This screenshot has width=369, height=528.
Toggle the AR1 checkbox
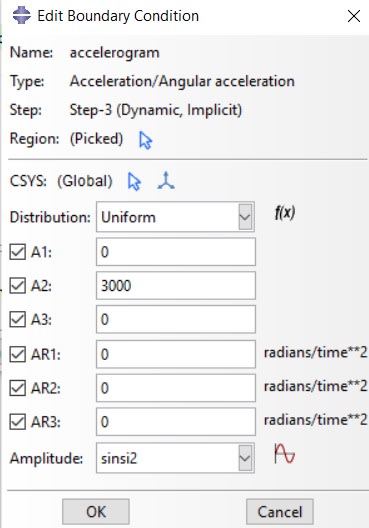tap(18, 354)
